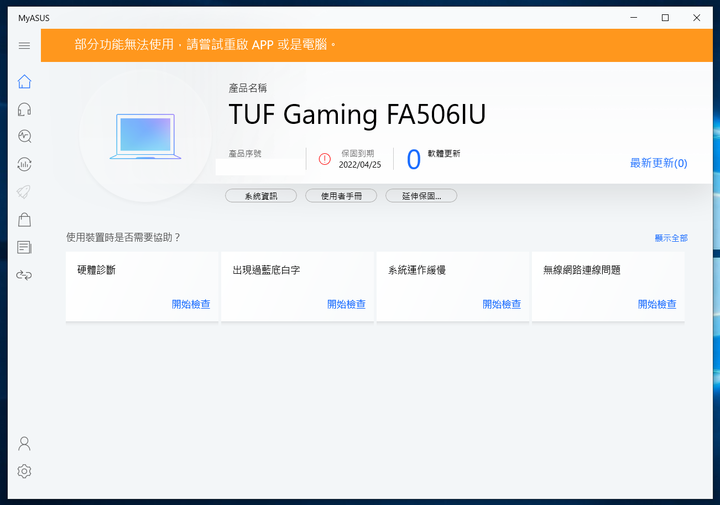Open the 使用者手冊 user manual button

341,196
